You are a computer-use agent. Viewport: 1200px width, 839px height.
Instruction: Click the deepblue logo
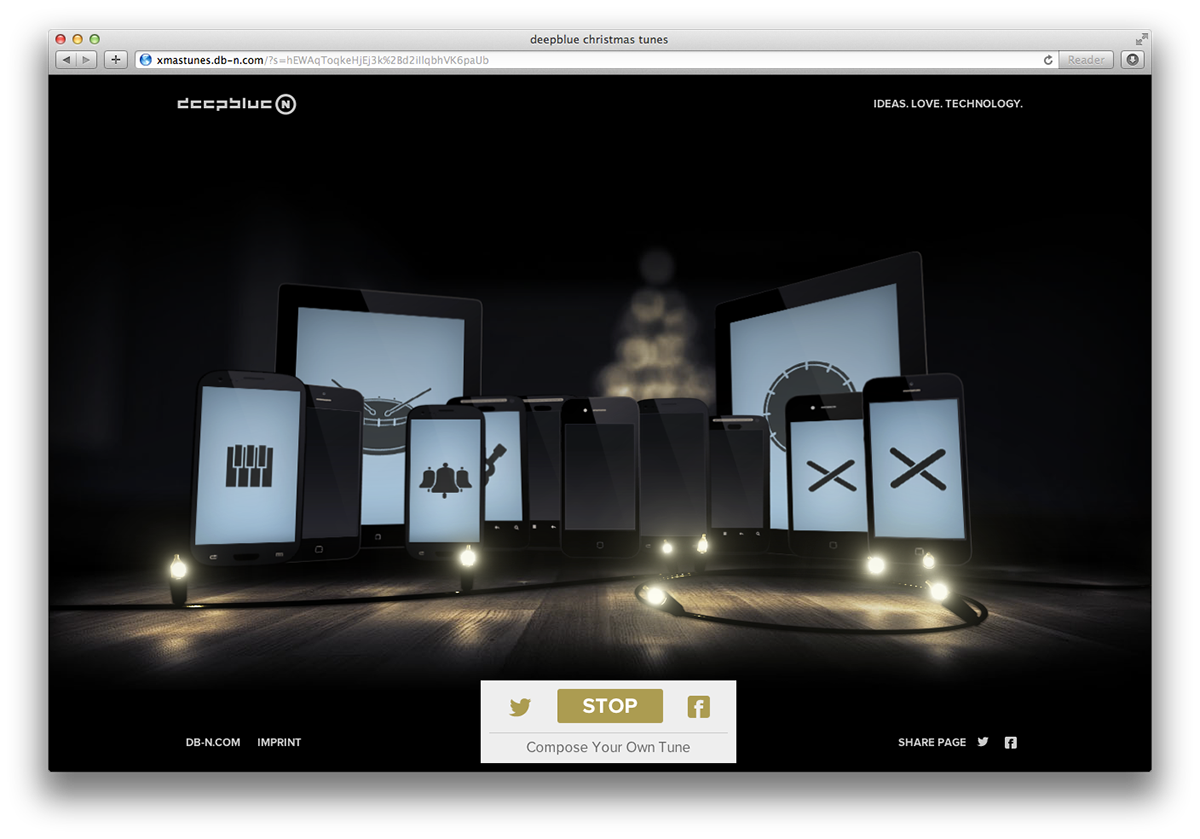237,104
